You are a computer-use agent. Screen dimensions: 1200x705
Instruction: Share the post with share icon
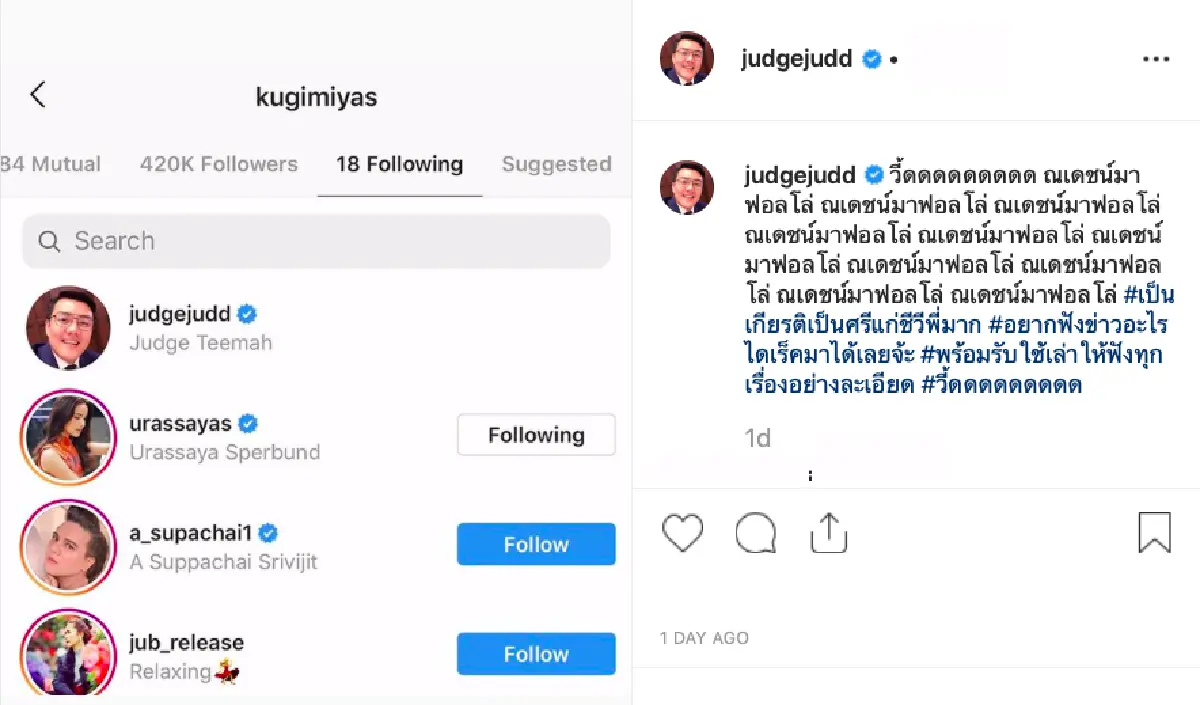point(828,533)
